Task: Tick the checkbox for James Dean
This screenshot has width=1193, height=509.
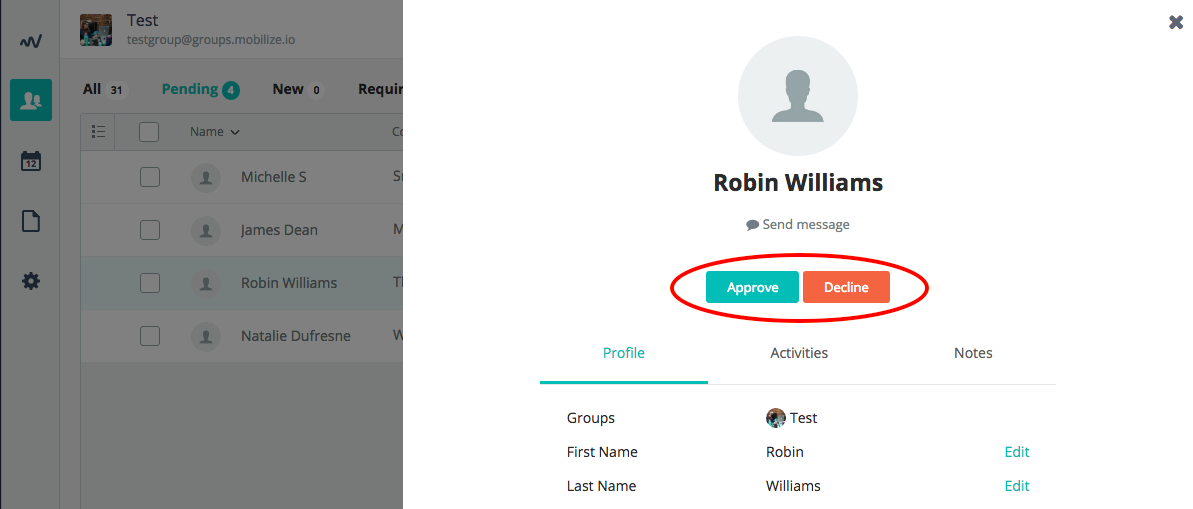Action: [150, 230]
